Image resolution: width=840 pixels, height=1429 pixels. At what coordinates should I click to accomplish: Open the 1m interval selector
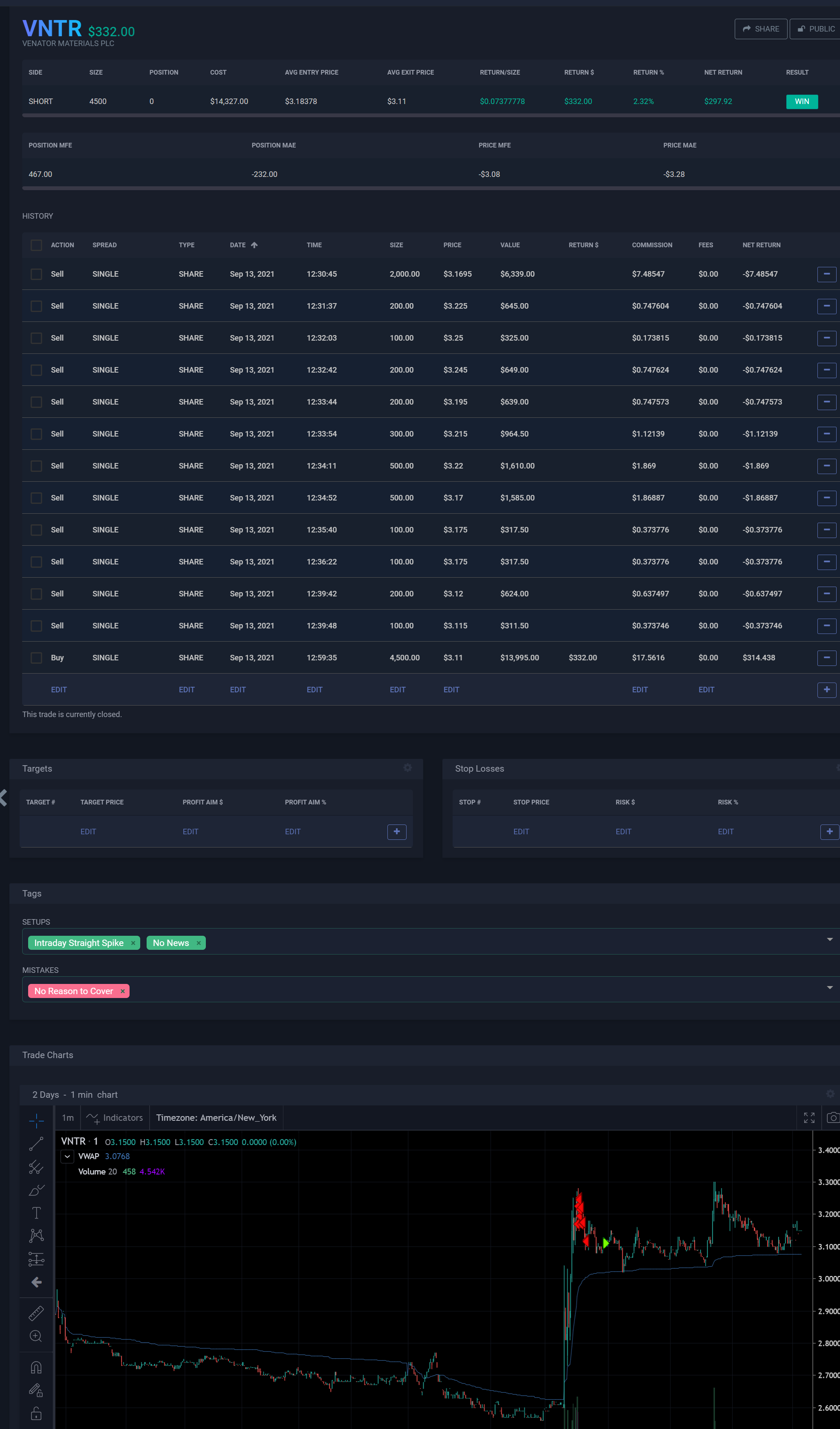point(68,1118)
